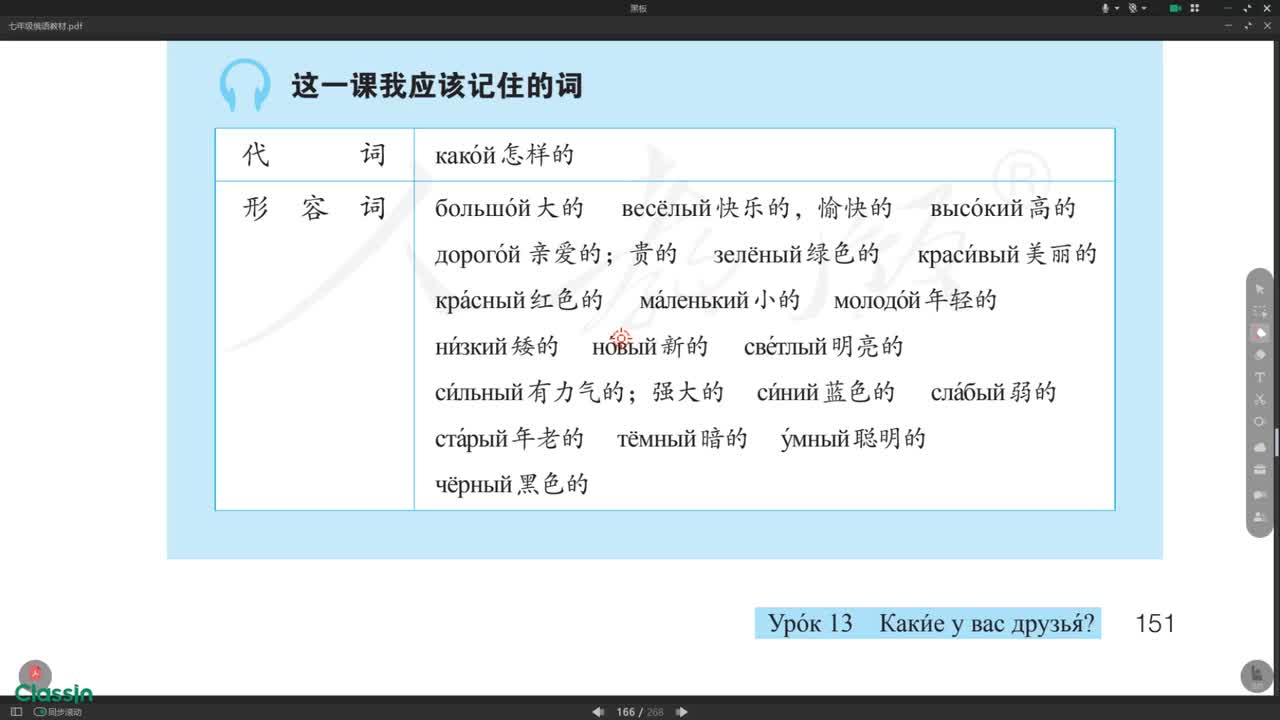Click the 七年级俄语教材.pdf document title

45,26
